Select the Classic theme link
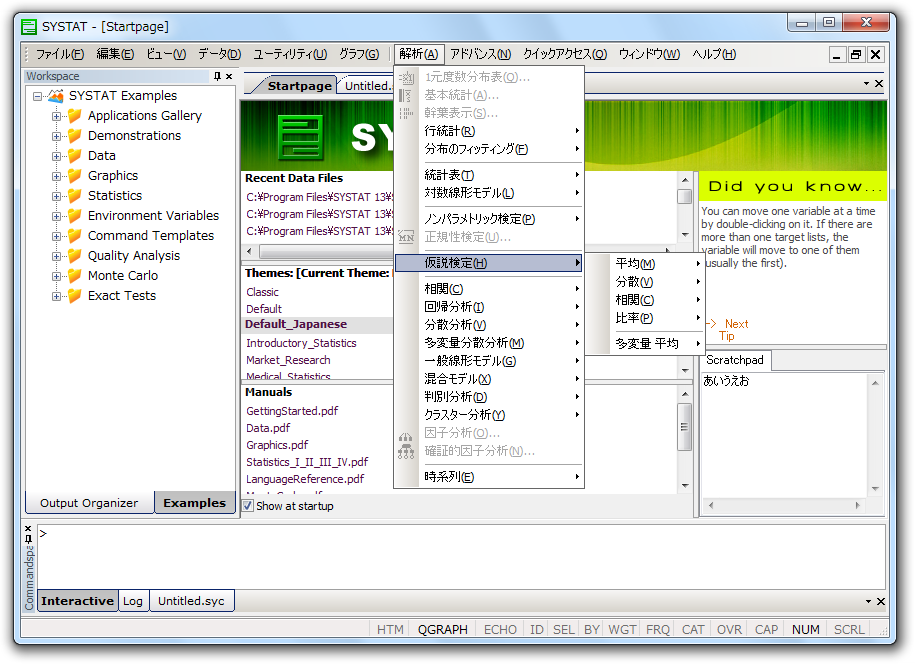 tap(263, 292)
